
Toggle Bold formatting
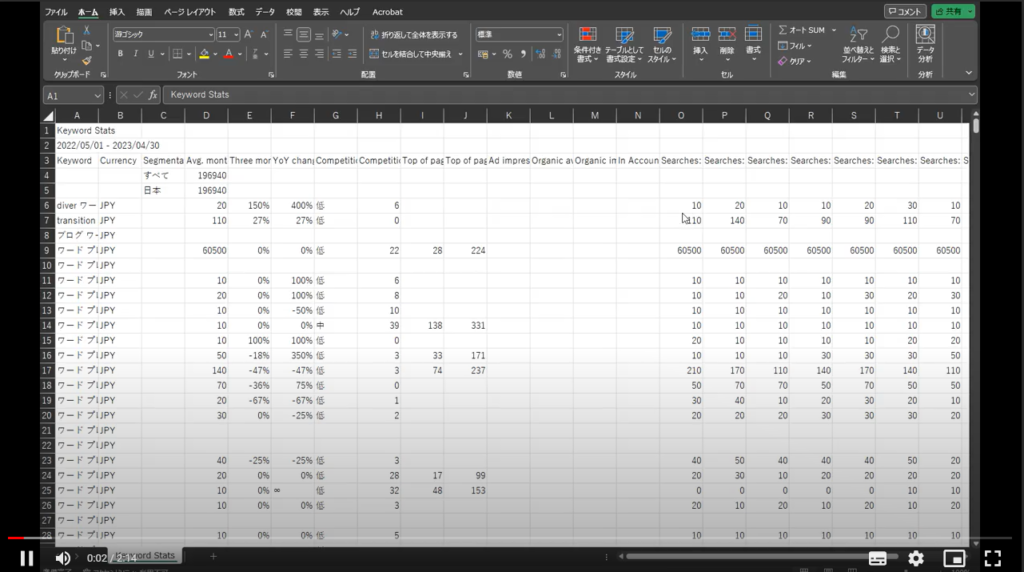click(x=120, y=54)
